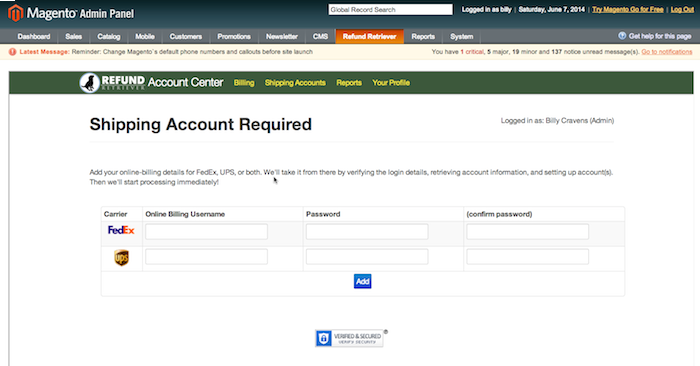The width and height of the screenshot is (700, 366).
Task: Click the 'Saturday, June 7, 2014' date text
Action: pos(551,9)
